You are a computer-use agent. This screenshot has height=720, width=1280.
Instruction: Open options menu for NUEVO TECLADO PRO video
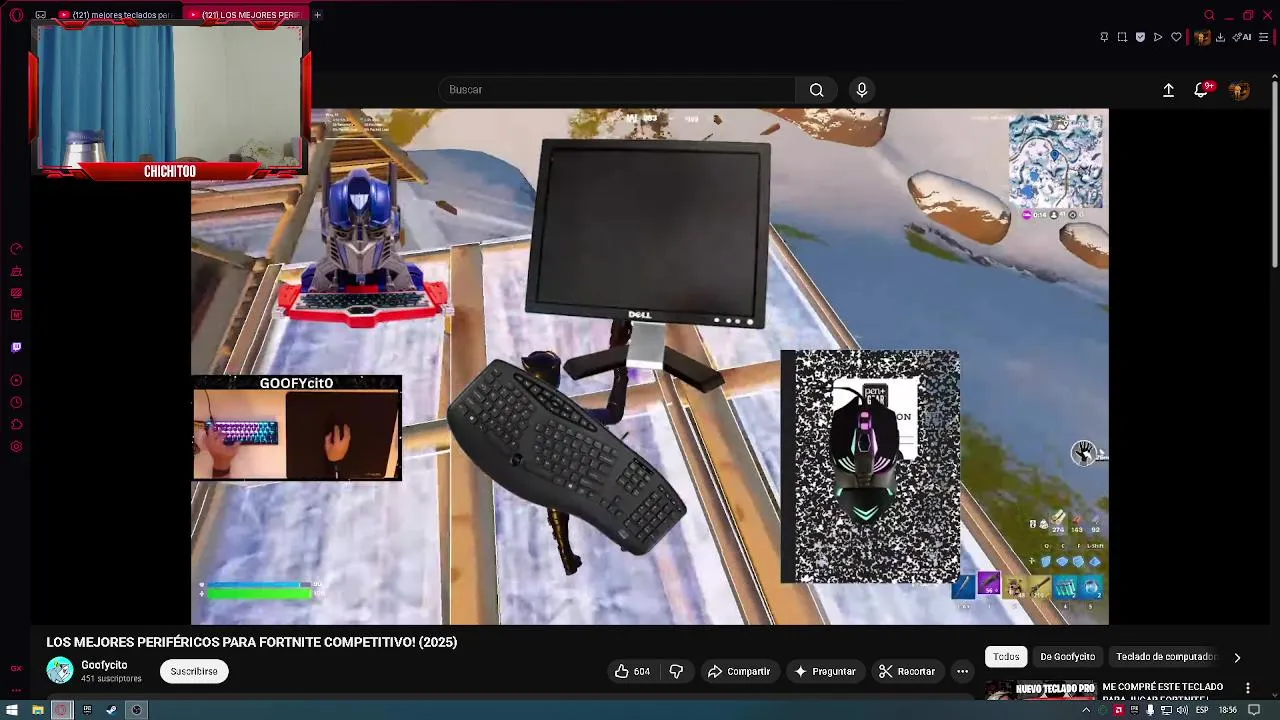pos(1247,688)
